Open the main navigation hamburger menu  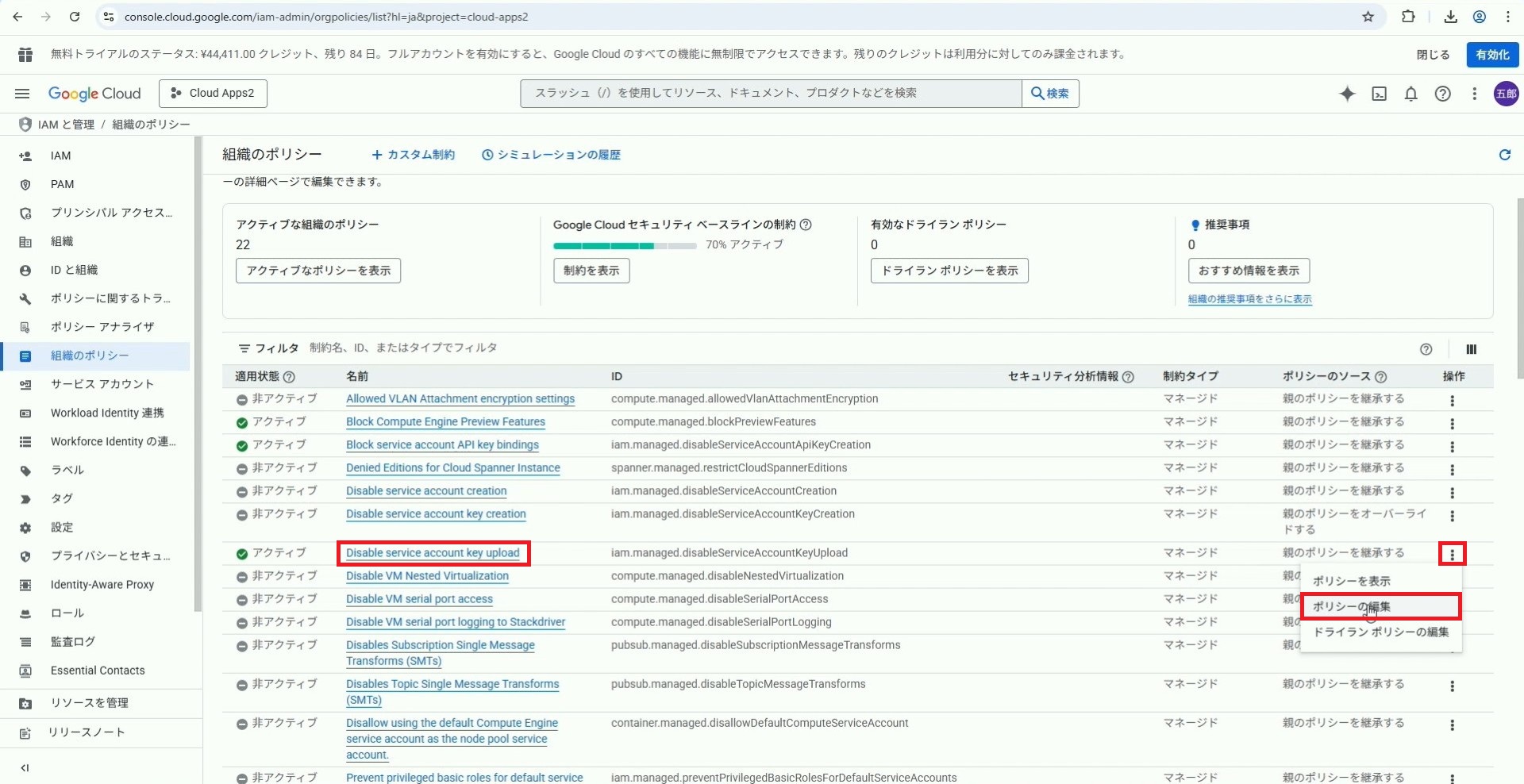coord(22,94)
